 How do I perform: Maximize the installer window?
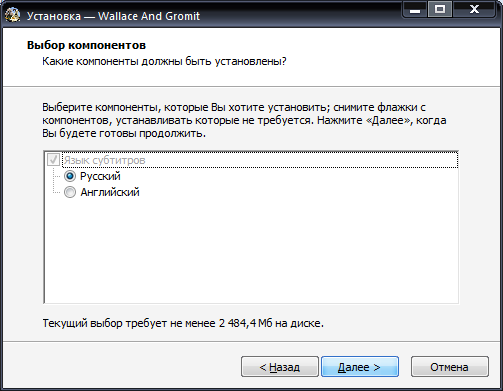[440, 10]
